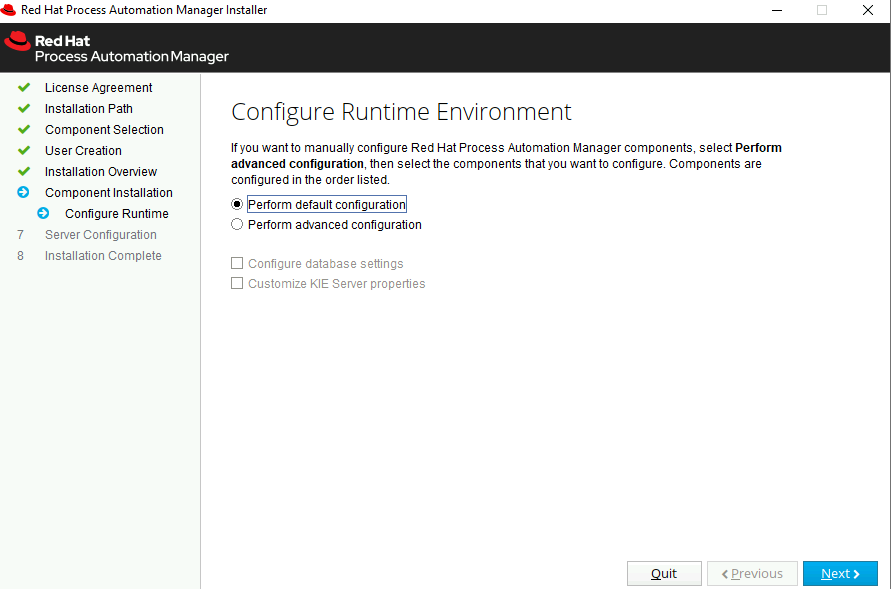Go to Component Selection step
Screen dimensions: 892x589
104,130
